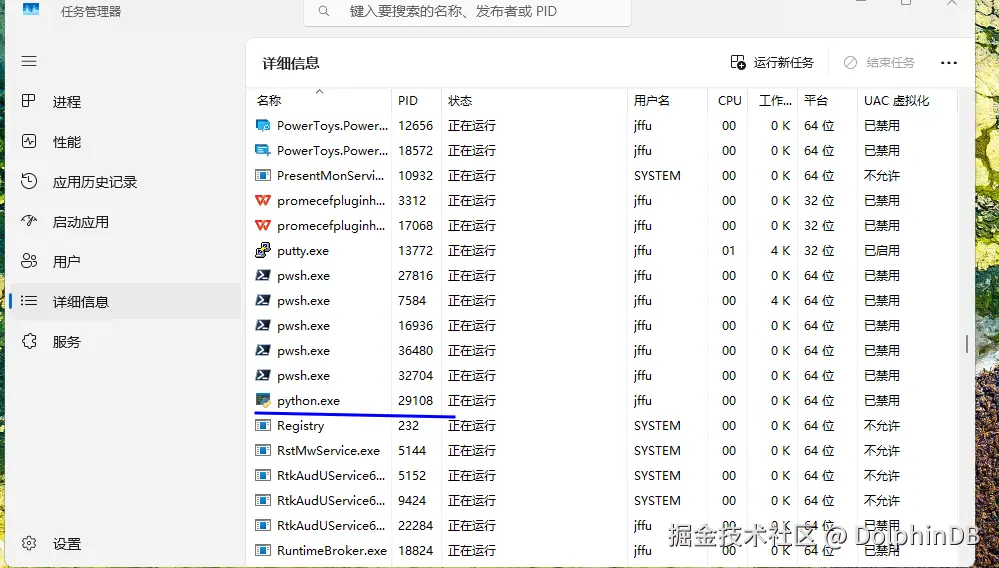Click the RtkAudUService icon in PID 5152 row
Screen dimensions: 999x568
(x=262, y=475)
